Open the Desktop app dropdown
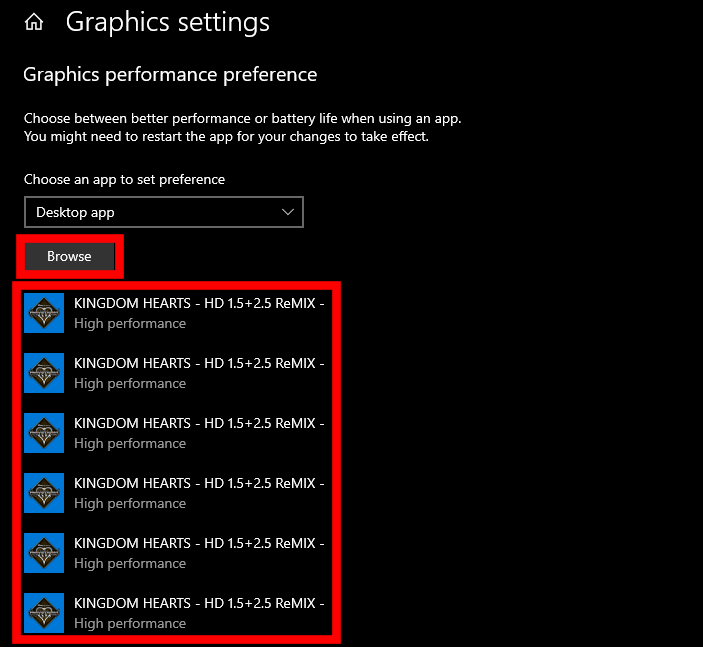The width and height of the screenshot is (703, 647). [x=164, y=212]
